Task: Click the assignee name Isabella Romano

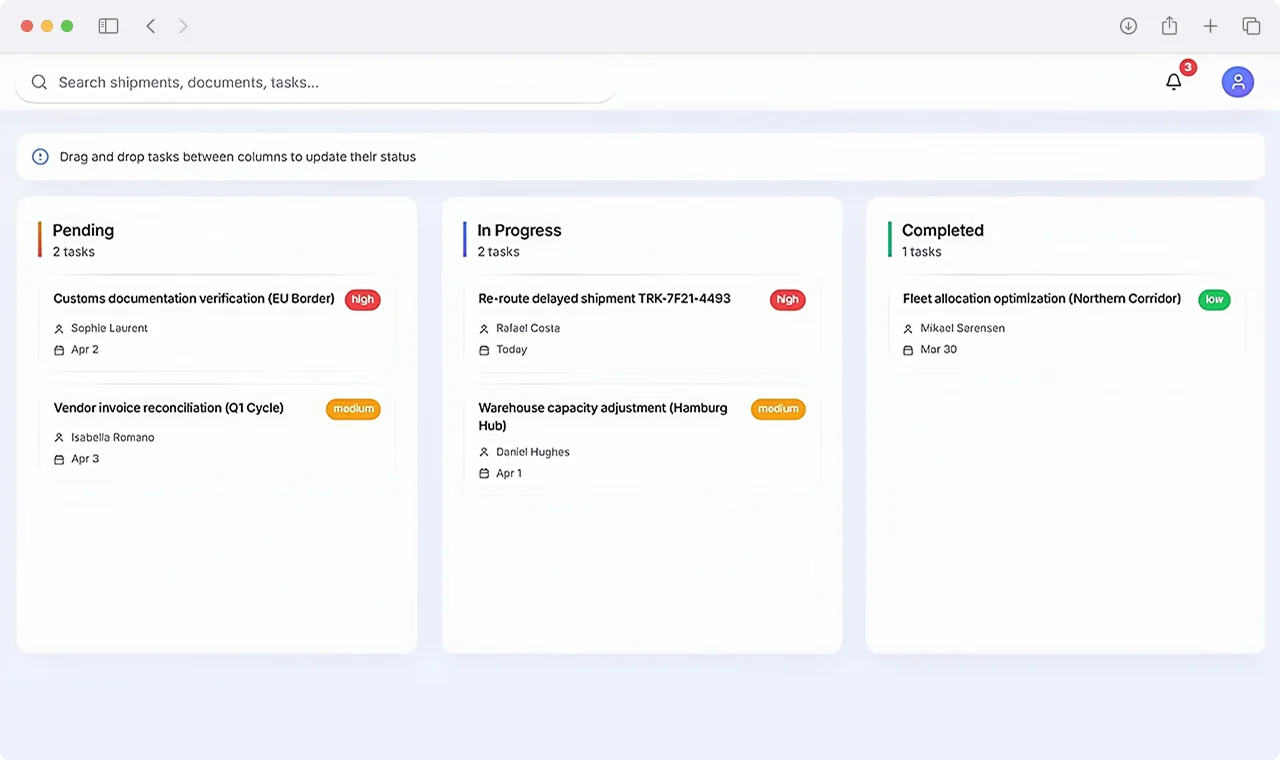Action: [x=113, y=437]
